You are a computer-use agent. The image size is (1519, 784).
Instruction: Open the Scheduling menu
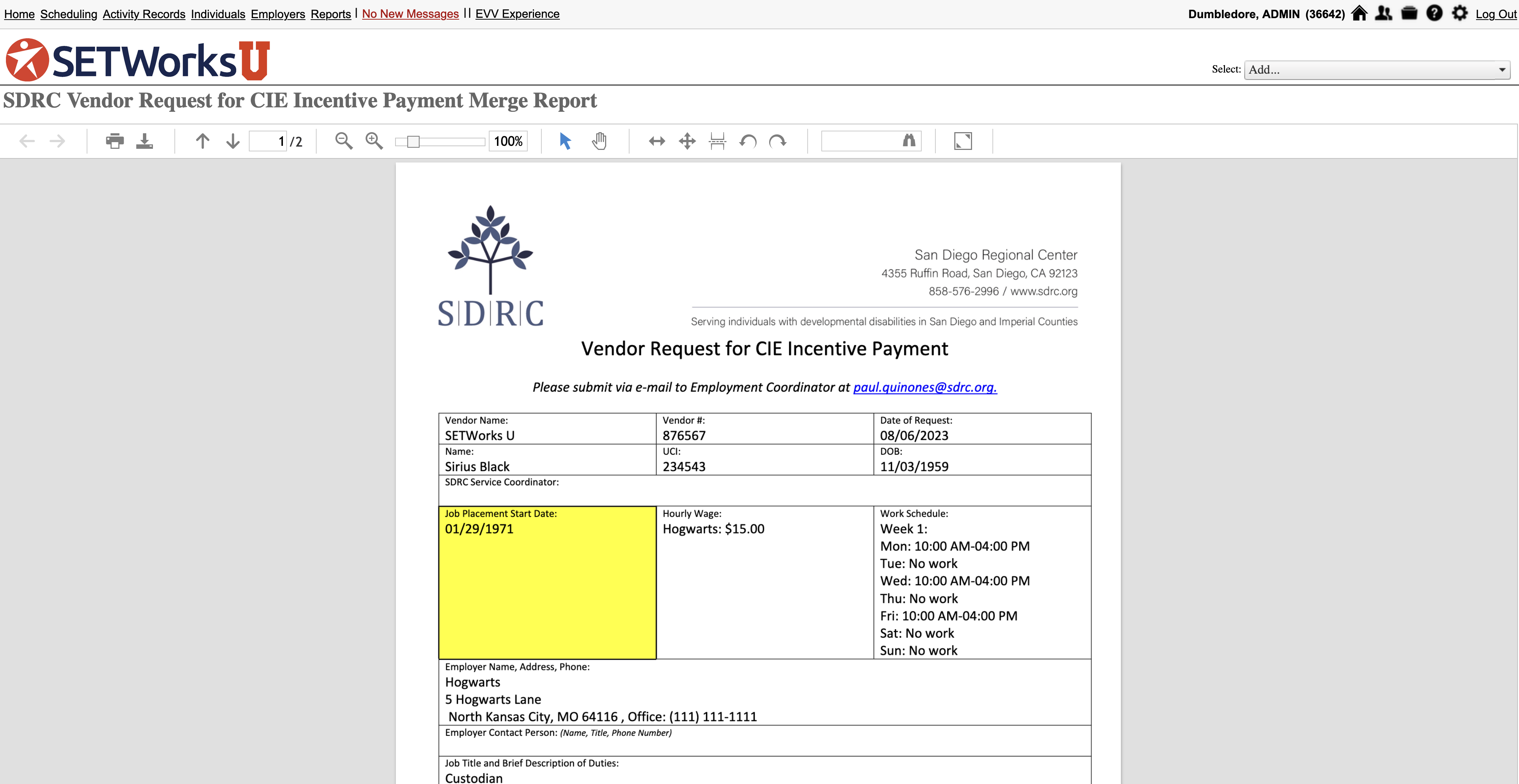click(69, 14)
